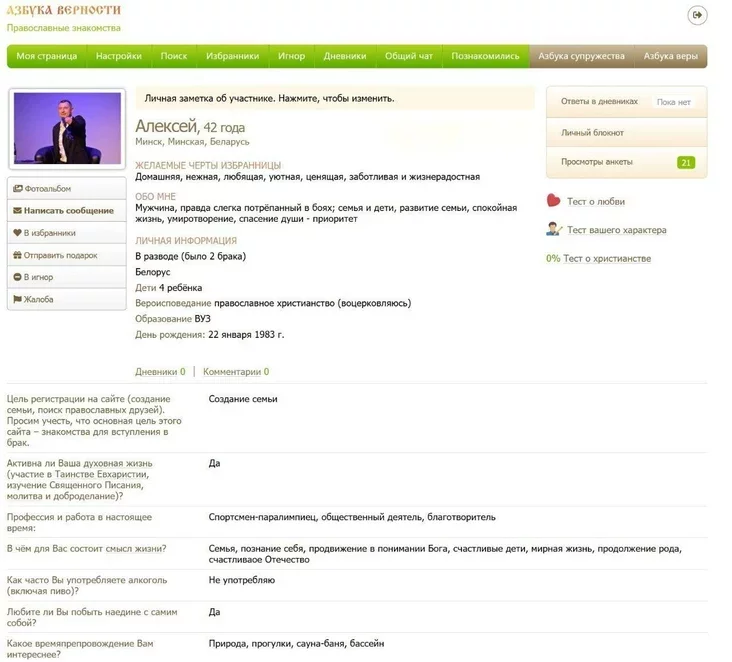Add the profile to В избранники
Screen dimensions: 732x662
[50, 233]
